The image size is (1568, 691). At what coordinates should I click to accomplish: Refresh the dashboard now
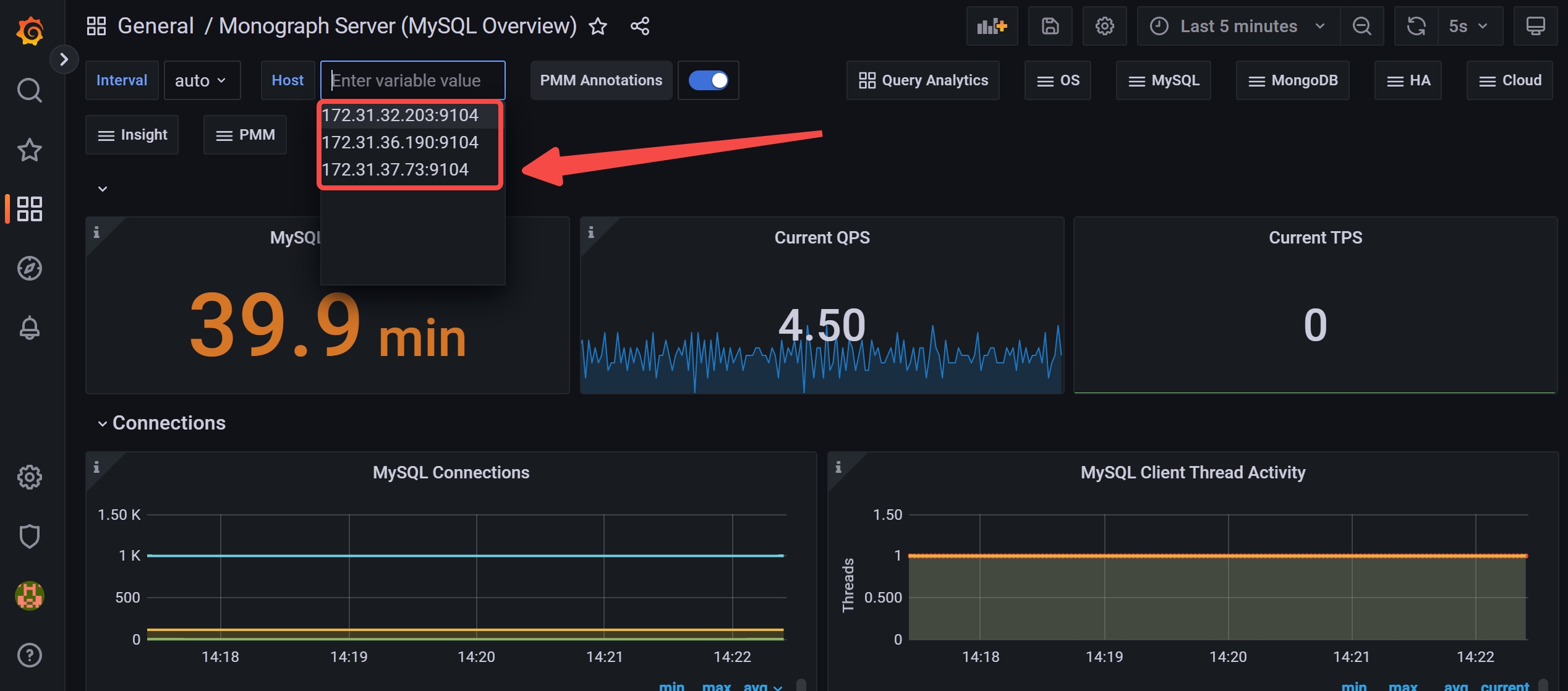[1416, 26]
